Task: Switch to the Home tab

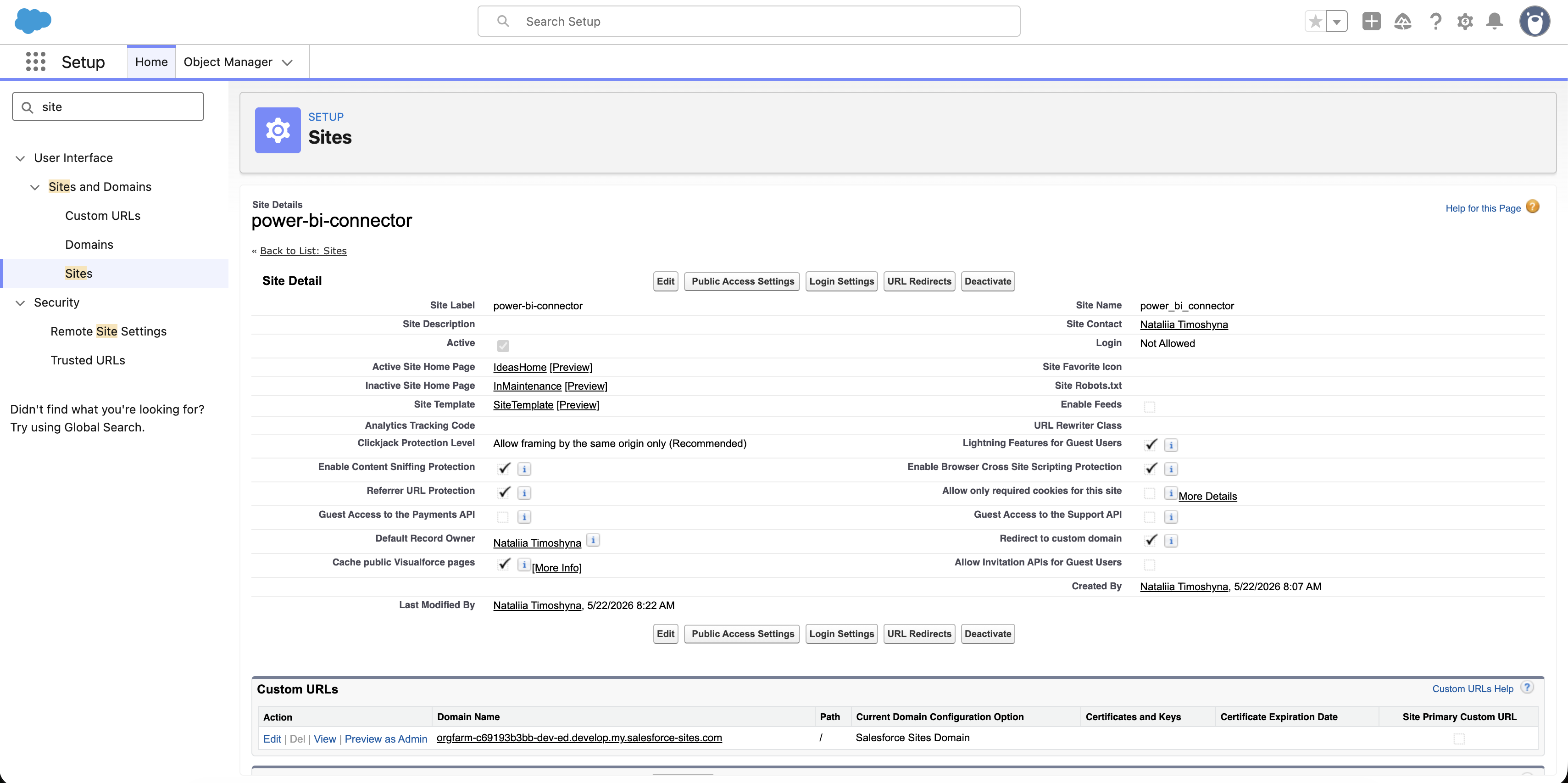Action: (x=151, y=62)
